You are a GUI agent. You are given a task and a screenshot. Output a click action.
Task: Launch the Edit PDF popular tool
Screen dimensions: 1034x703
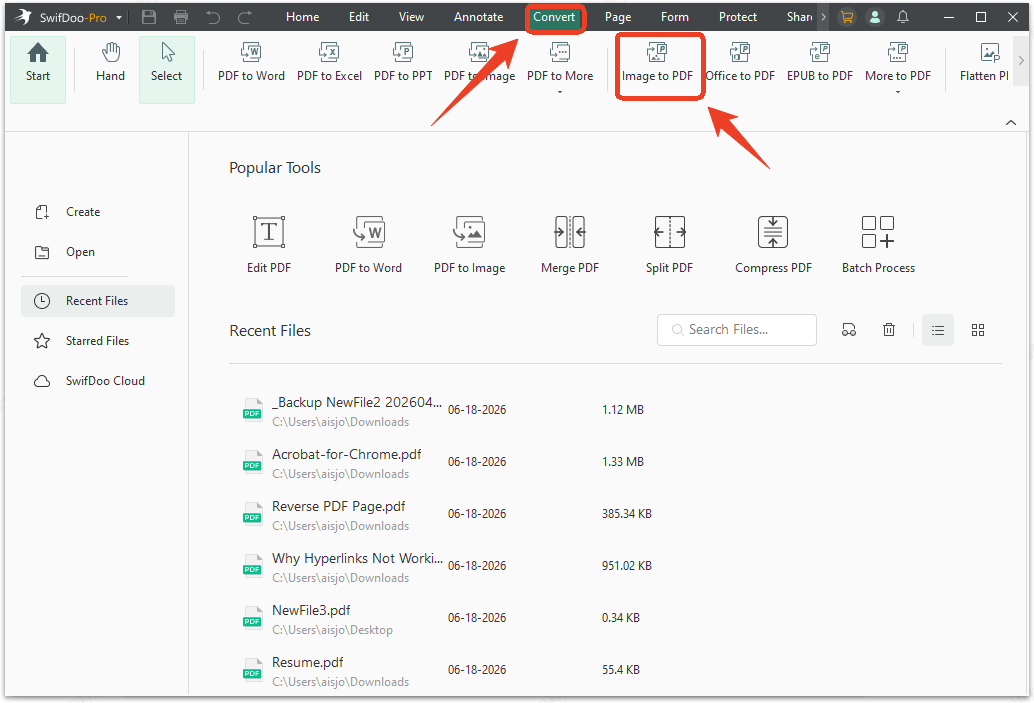[269, 244]
